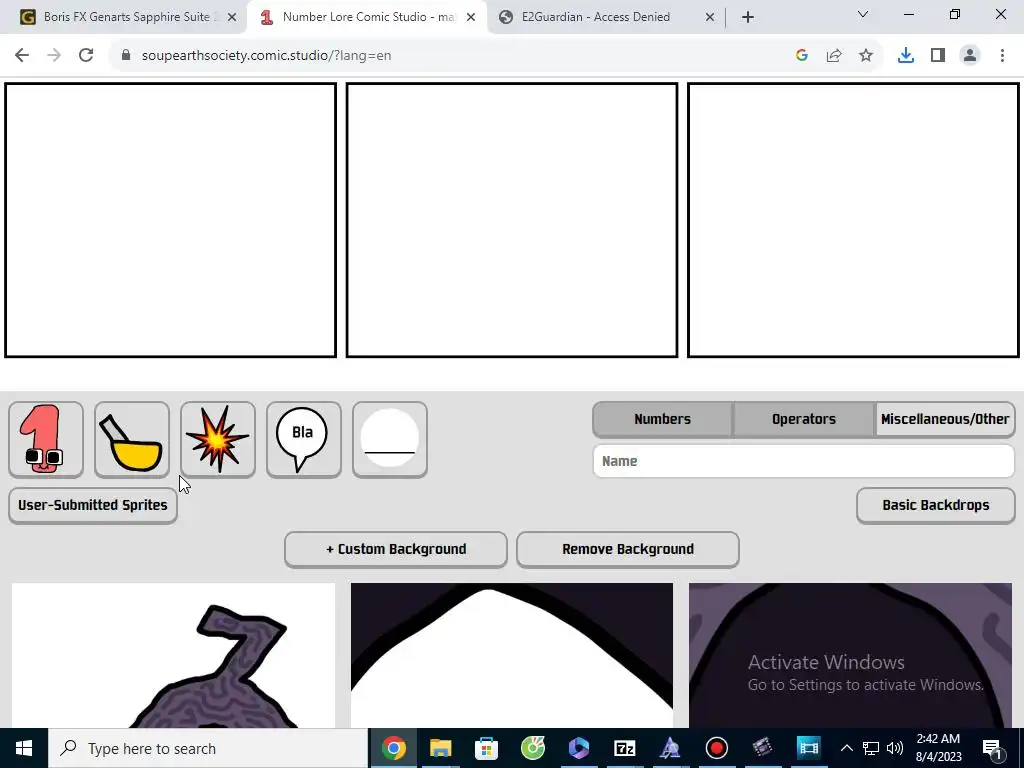
Task: Open 7-Zip from the taskbar
Action: (625, 748)
